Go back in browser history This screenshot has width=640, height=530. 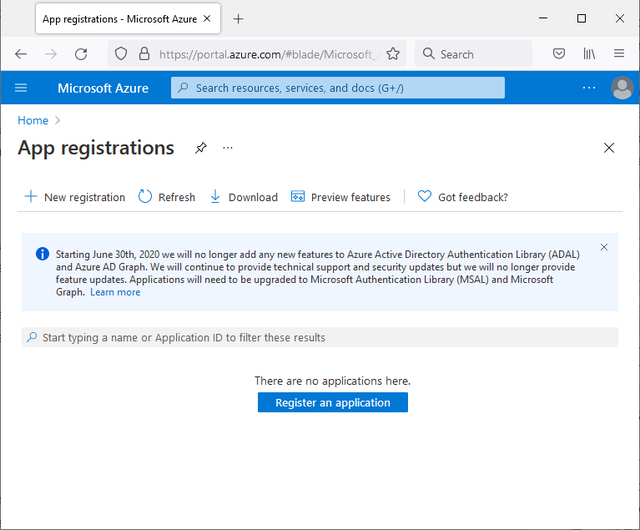21,54
